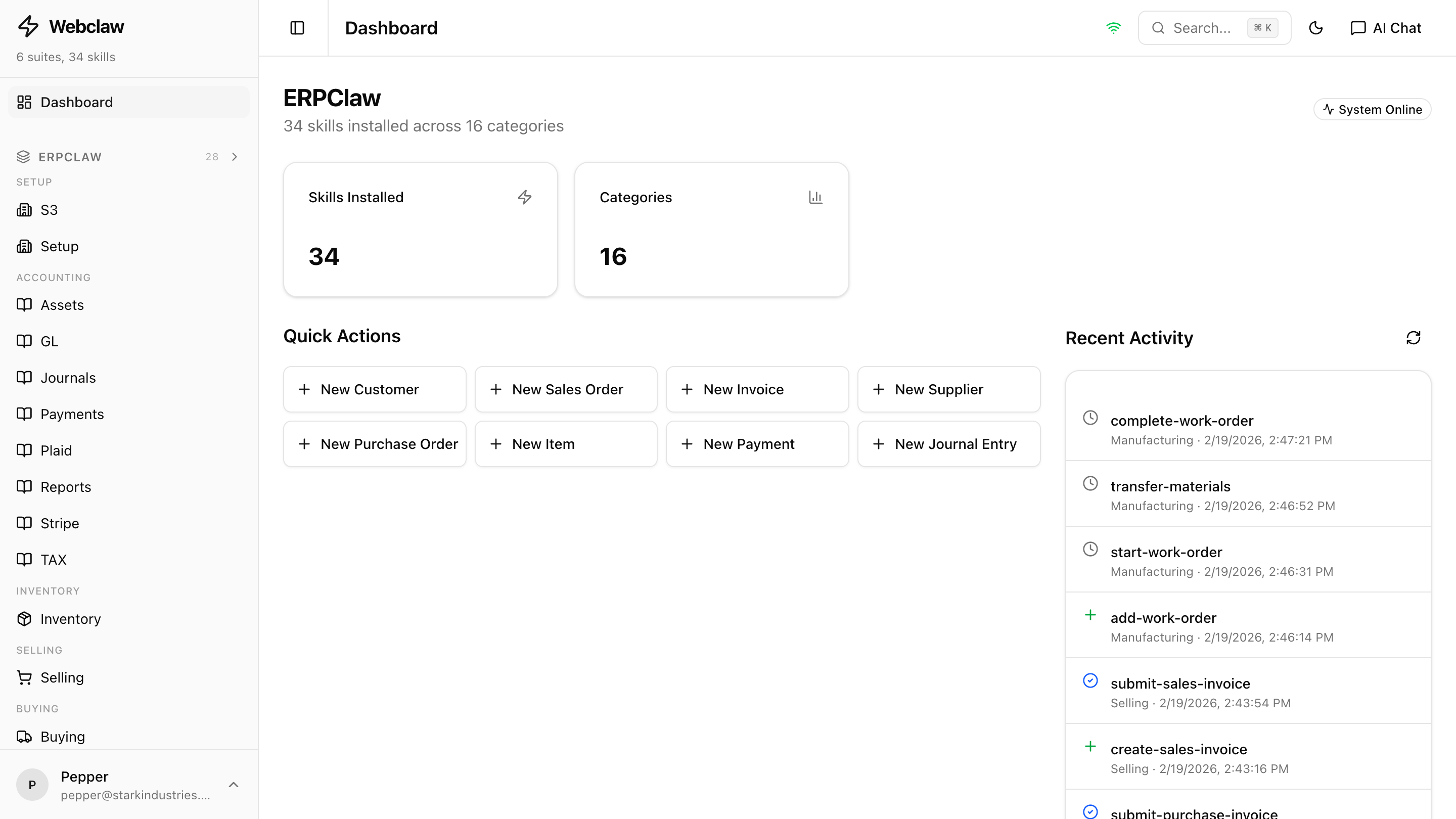The image size is (1456, 819).
Task: Record a New Payment
Action: click(757, 444)
